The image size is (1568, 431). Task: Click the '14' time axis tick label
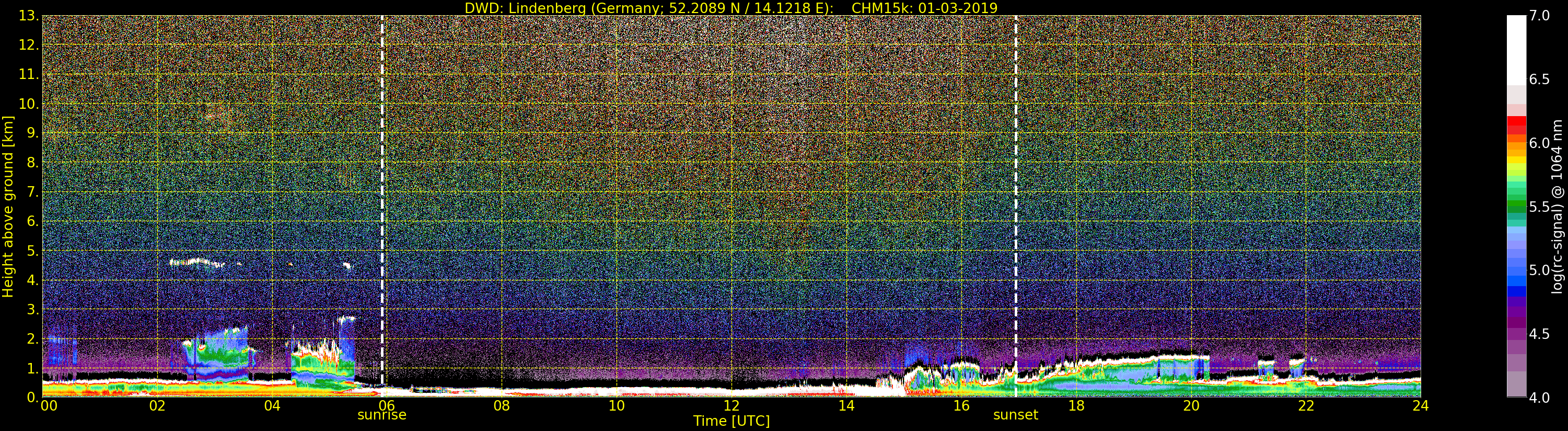pos(846,406)
